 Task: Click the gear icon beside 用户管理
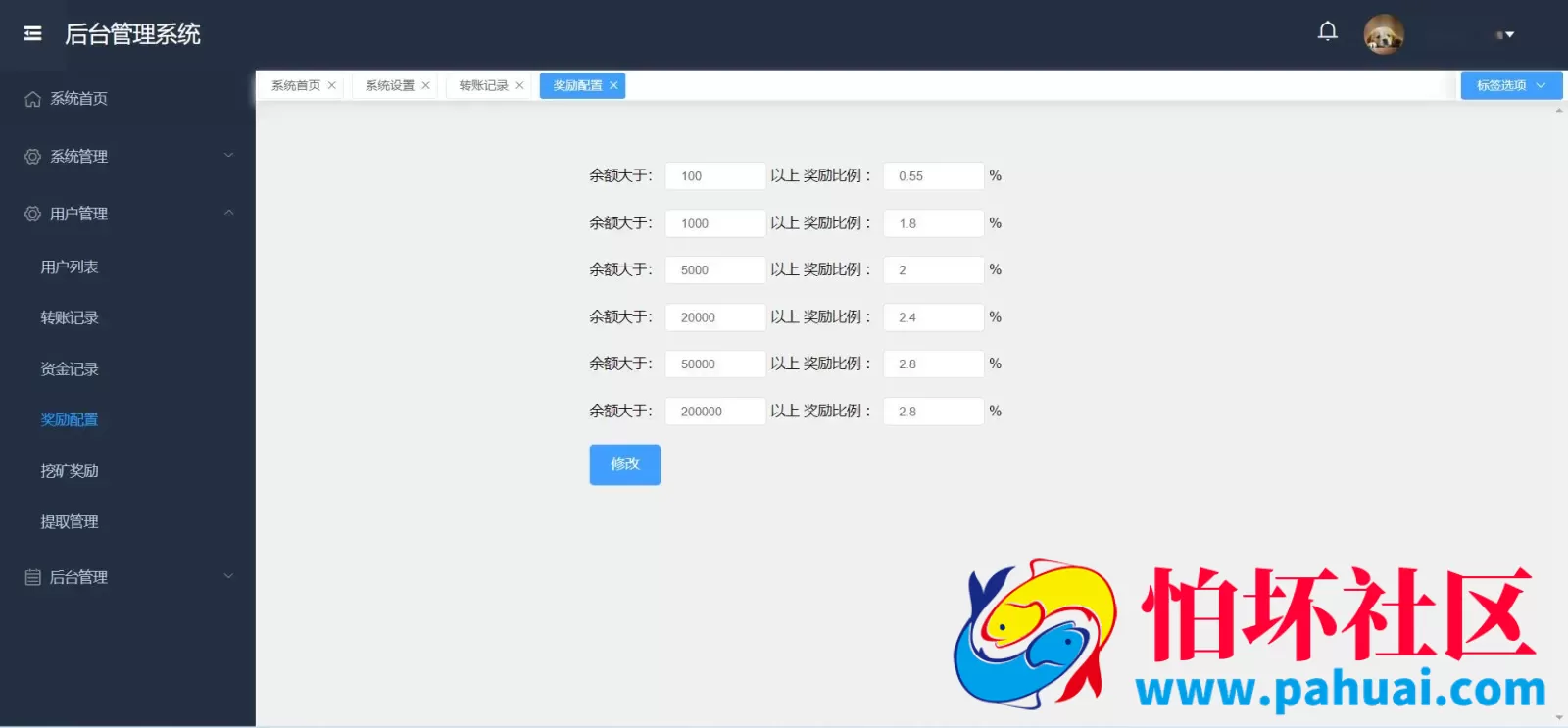click(x=32, y=213)
